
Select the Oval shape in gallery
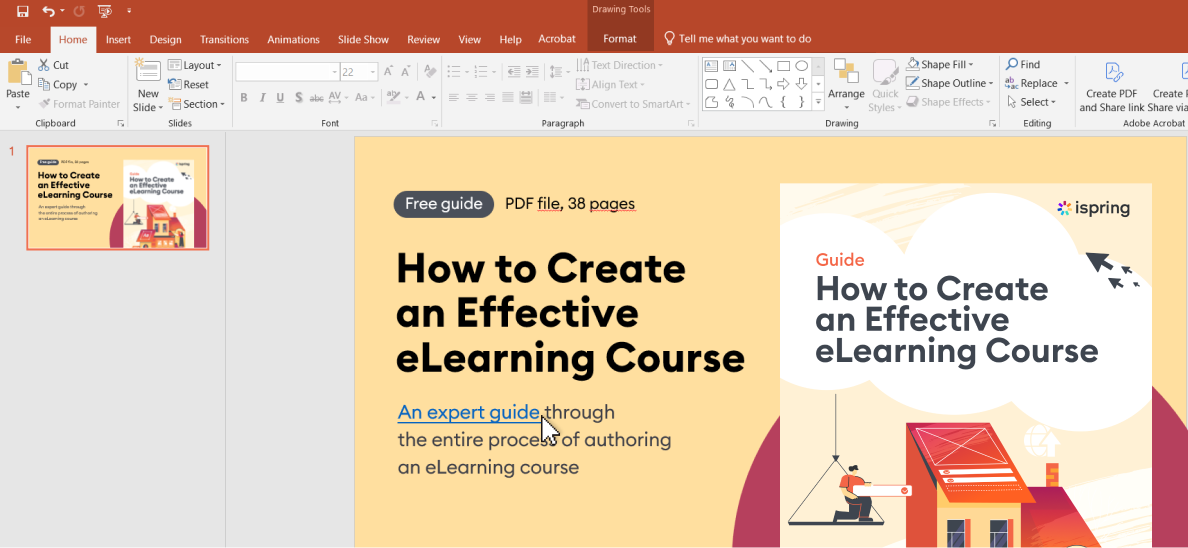click(802, 66)
